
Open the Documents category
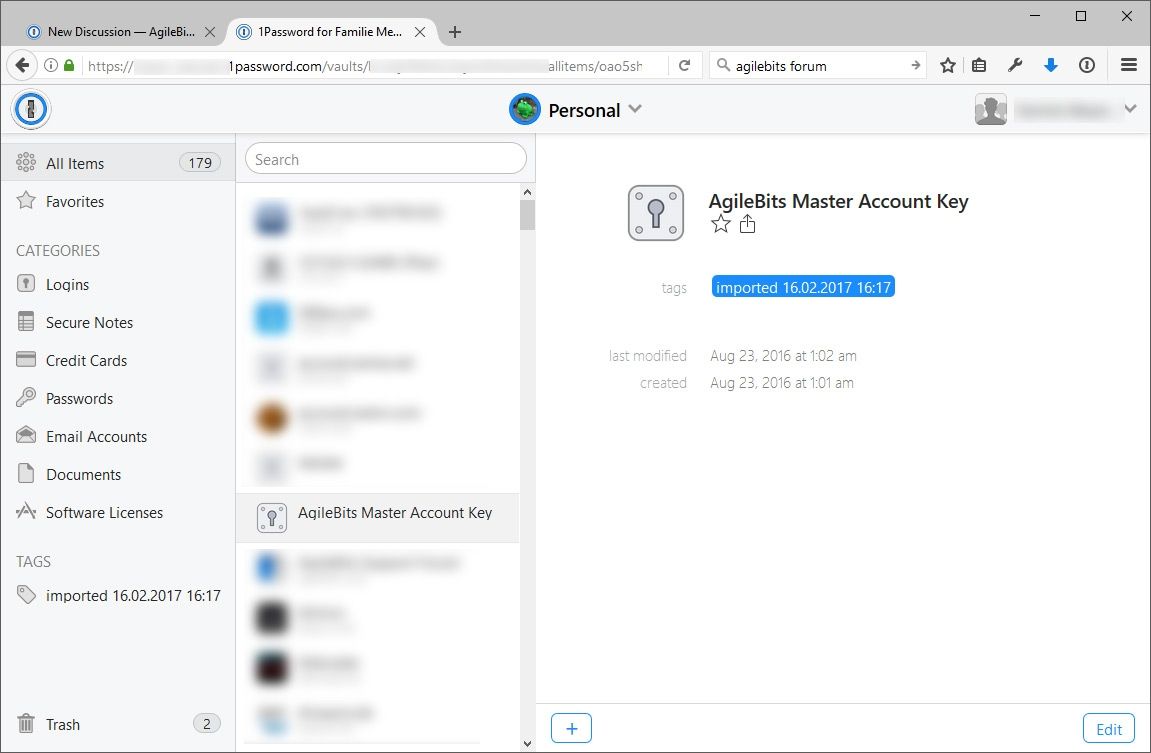pos(118,474)
